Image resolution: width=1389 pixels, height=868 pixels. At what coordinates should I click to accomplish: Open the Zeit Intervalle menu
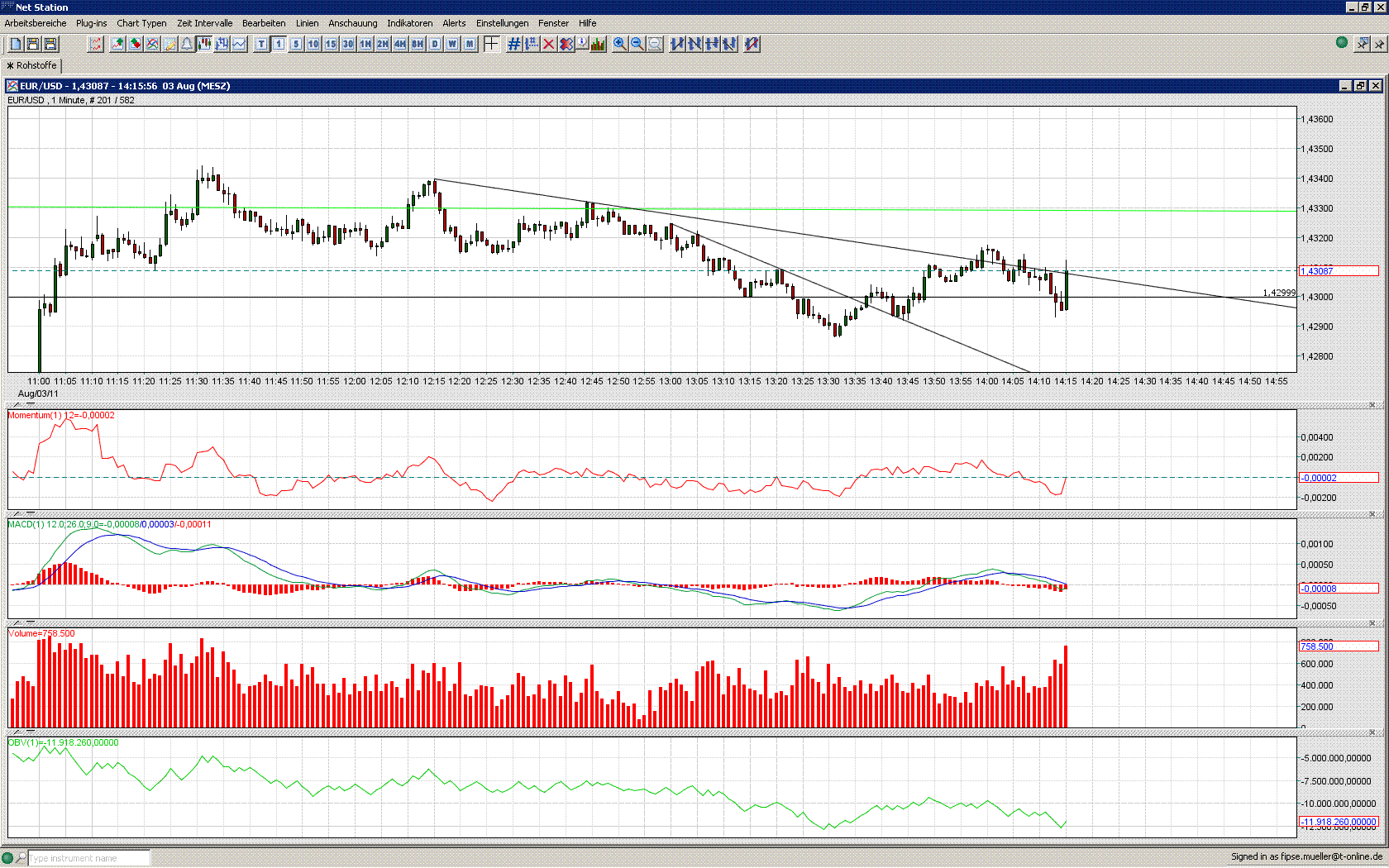204,23
